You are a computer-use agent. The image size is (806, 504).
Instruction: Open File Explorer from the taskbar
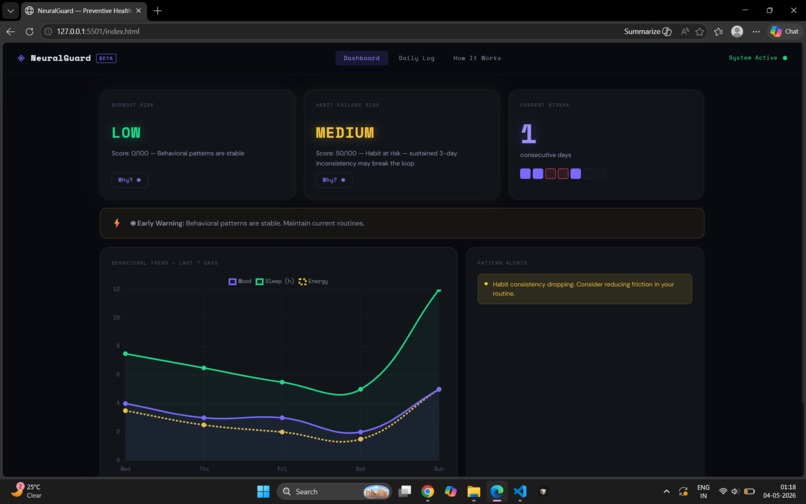(474, 492)
